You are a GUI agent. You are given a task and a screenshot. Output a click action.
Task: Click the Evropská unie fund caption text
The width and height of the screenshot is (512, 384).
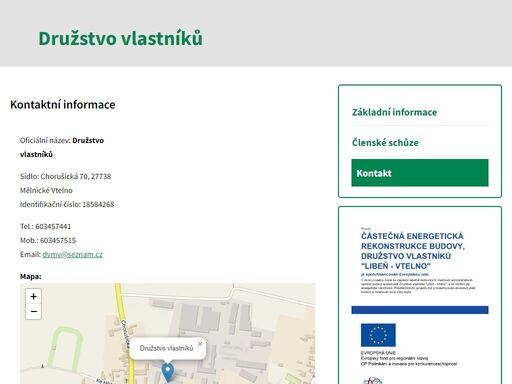[x=408, y=358]
